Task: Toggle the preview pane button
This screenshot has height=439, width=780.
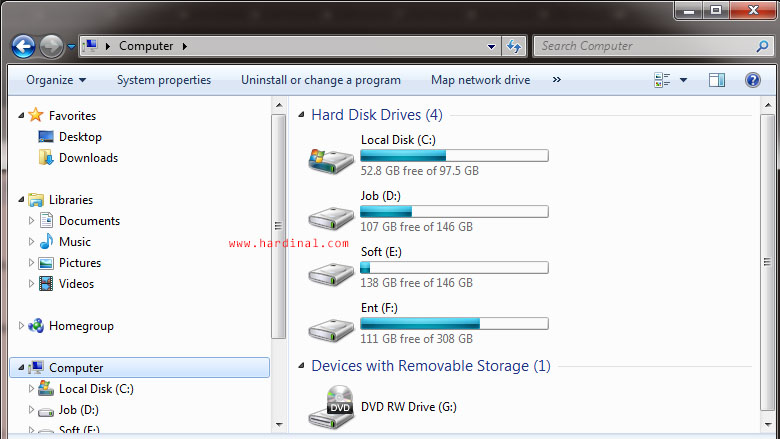Action: (717, 80)
